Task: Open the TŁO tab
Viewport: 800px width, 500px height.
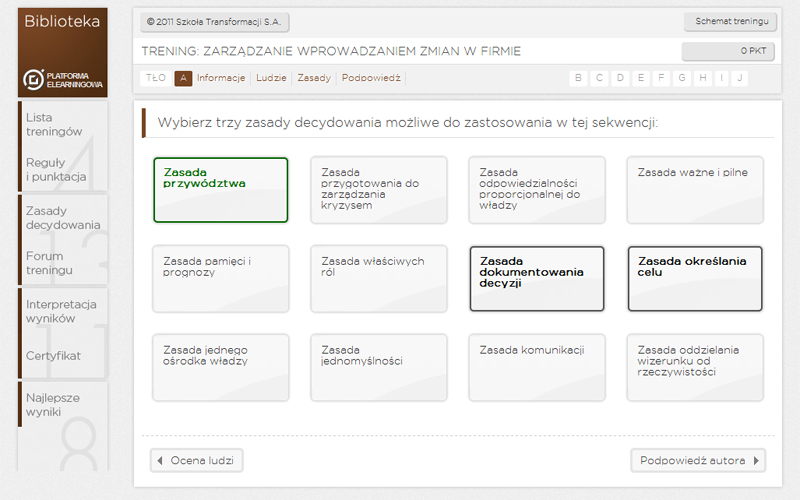Action: (x=156, y=78)
